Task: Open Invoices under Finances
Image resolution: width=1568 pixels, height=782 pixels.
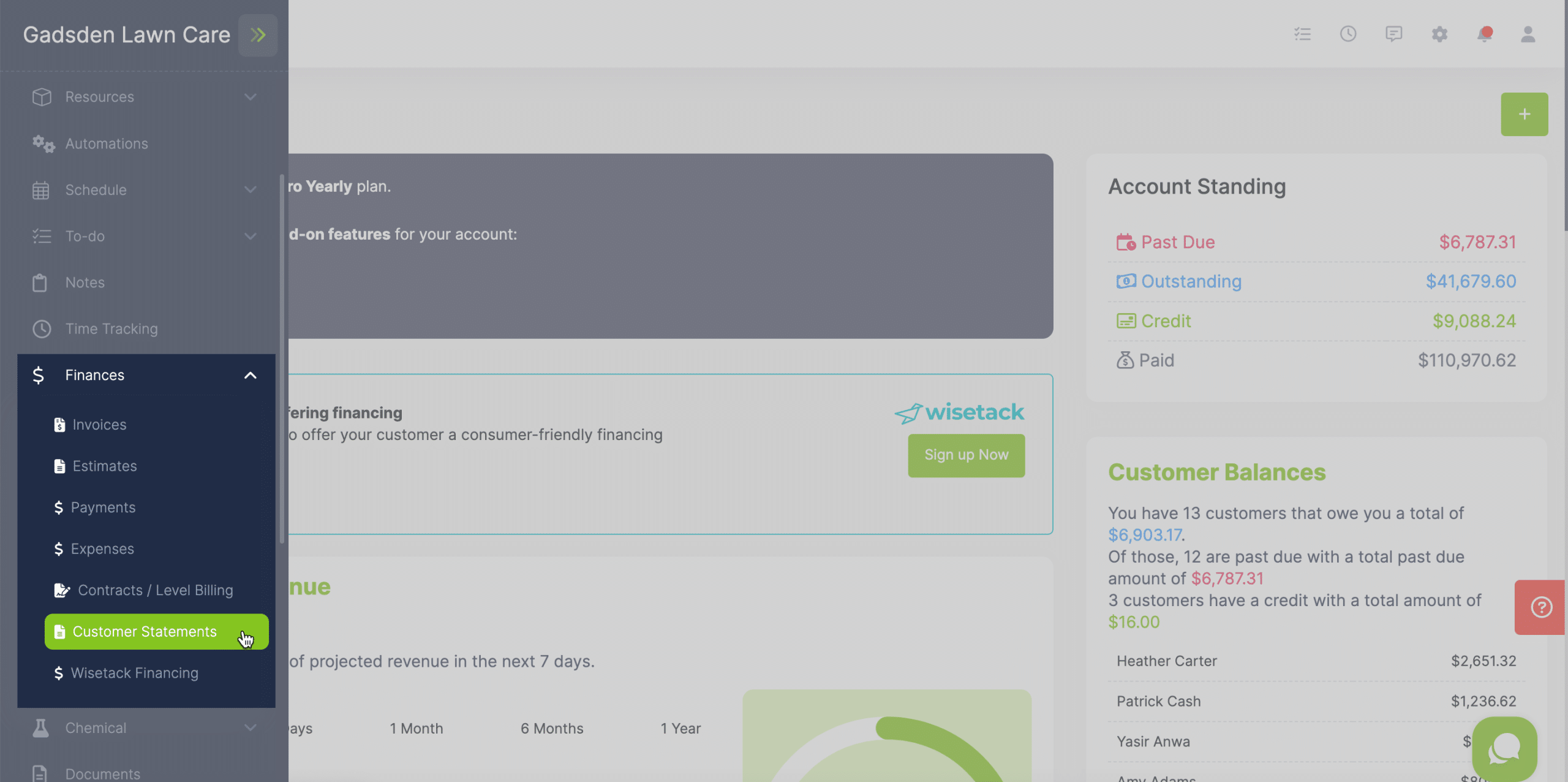Action: click(x=99, y=425)
